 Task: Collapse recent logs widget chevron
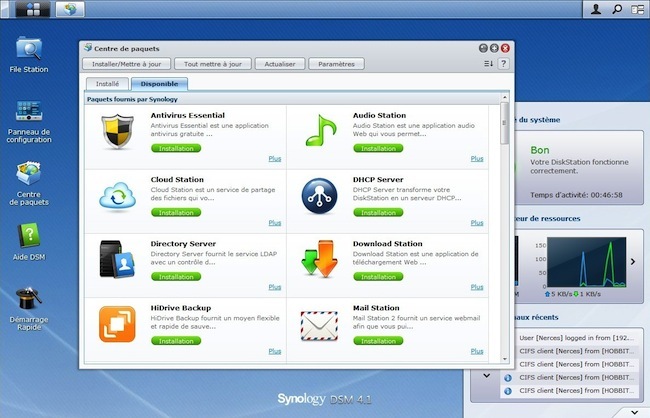[487, 376]
